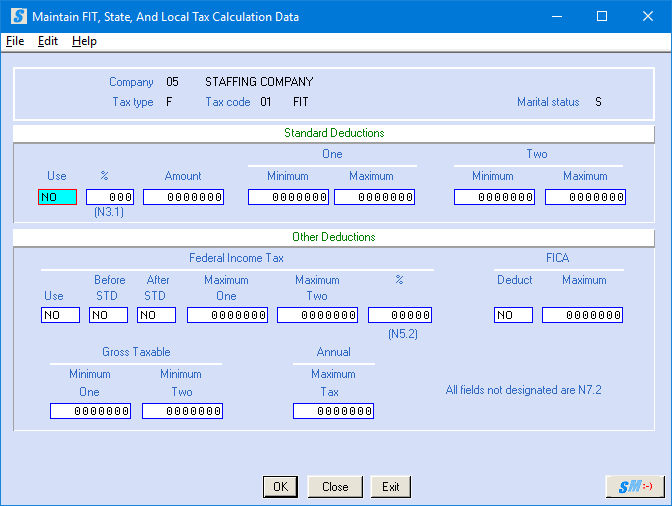Select the Two Maximum deduction field
Viewport: 672px width, 506px height.
coord(585,197)
